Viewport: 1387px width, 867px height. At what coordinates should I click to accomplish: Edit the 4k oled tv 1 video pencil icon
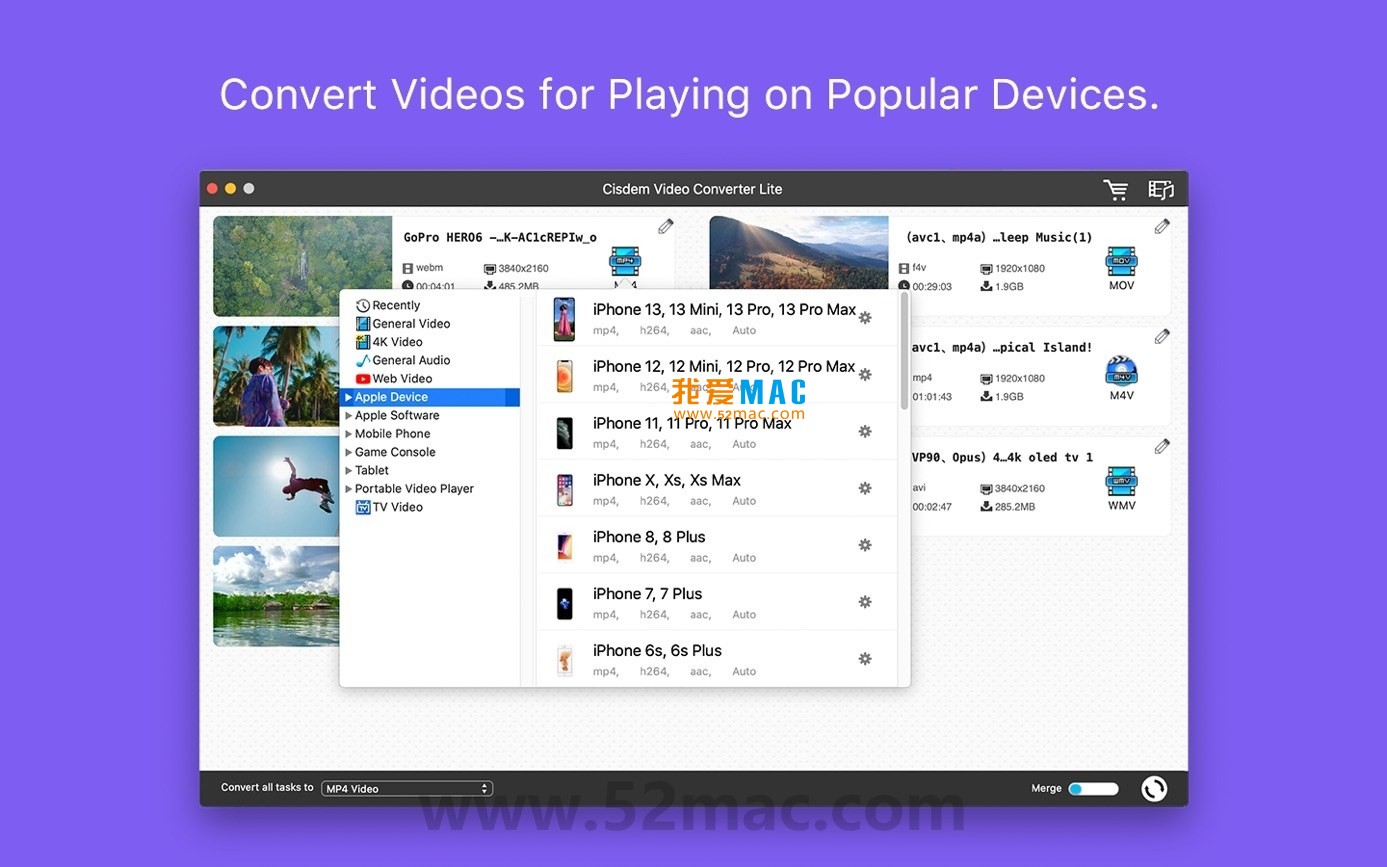pos(1162,447)
